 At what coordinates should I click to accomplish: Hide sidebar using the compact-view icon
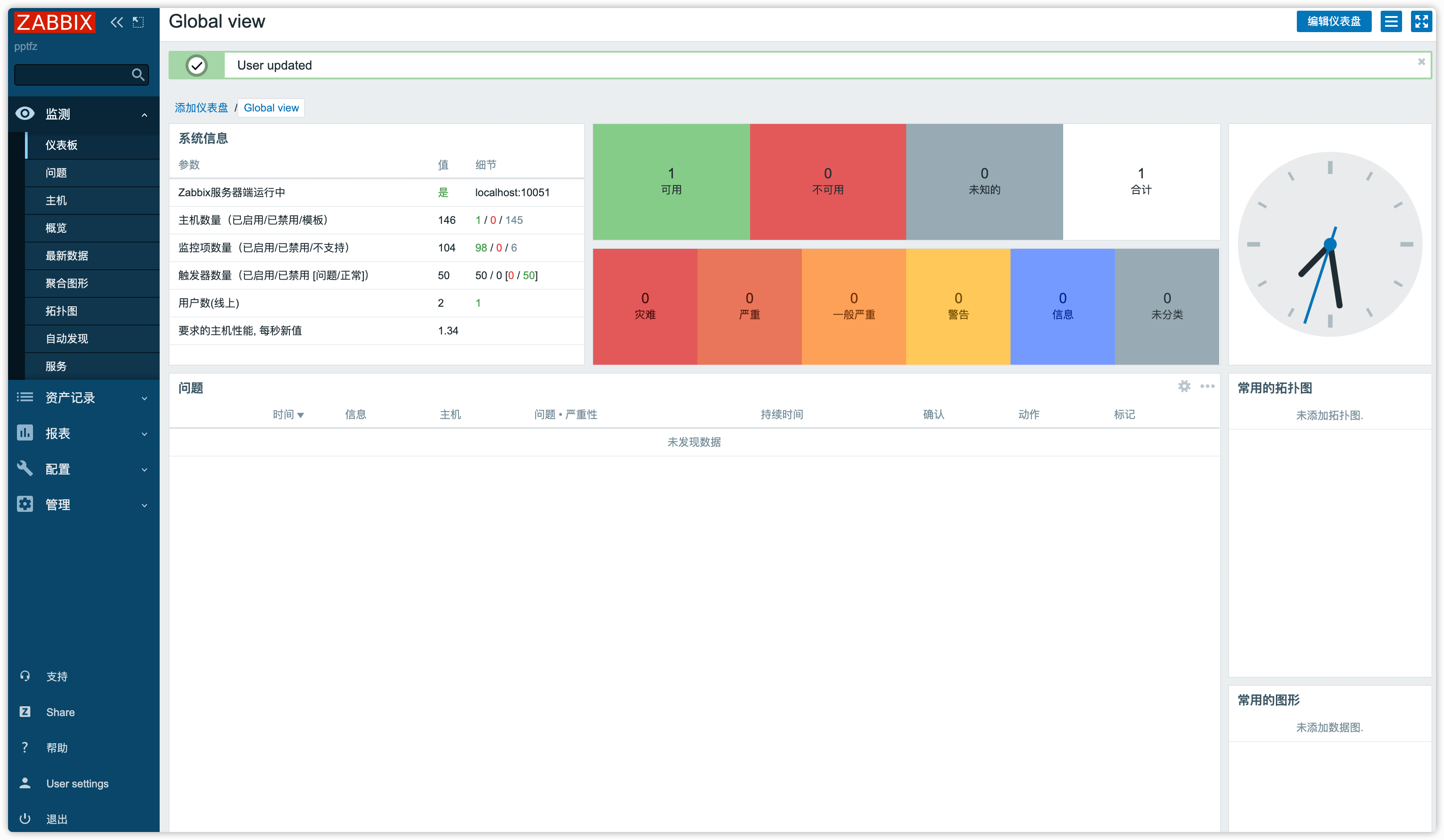coord(138,22)
